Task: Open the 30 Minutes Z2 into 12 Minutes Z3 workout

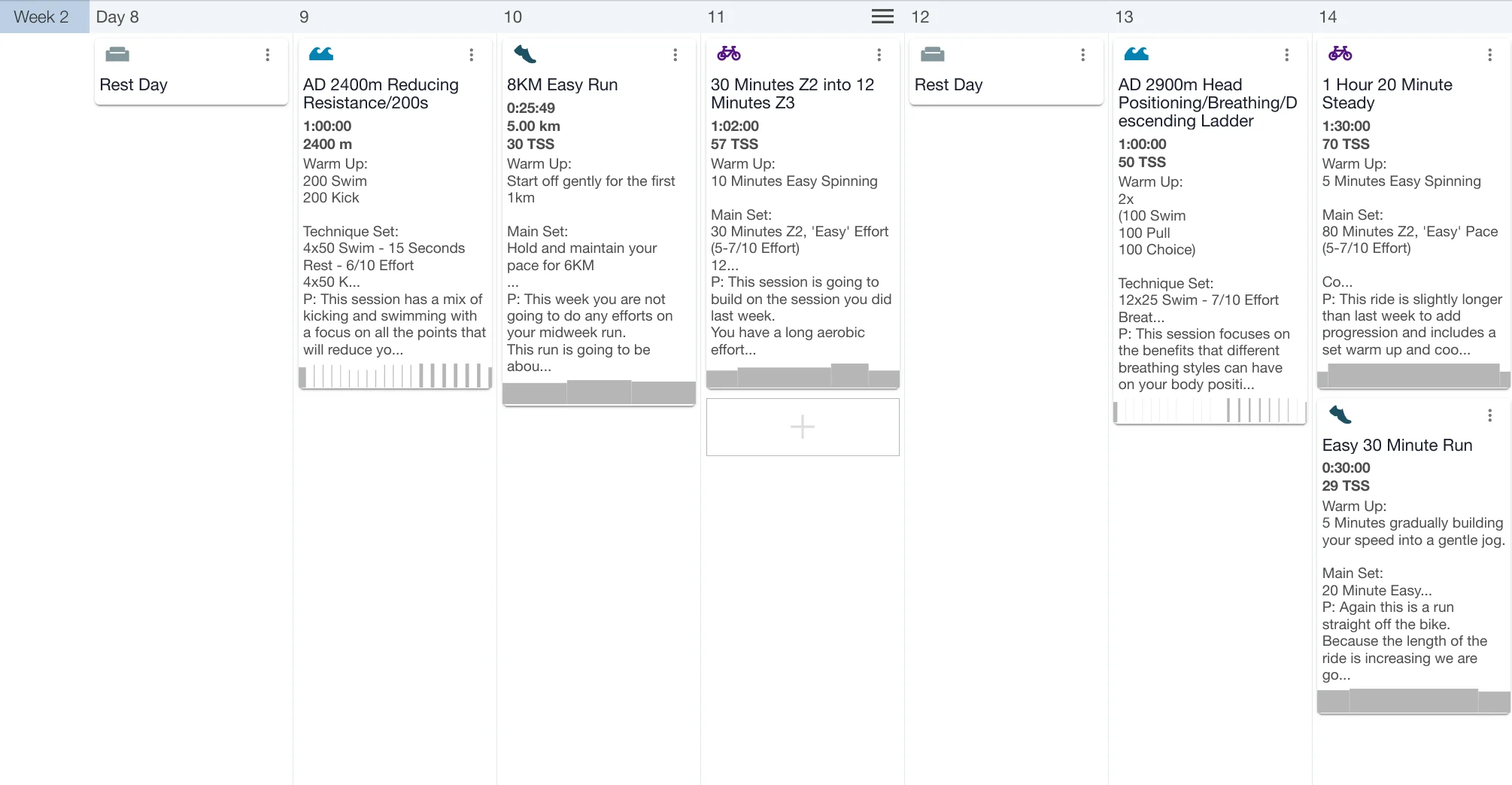Action: [792, 94]
